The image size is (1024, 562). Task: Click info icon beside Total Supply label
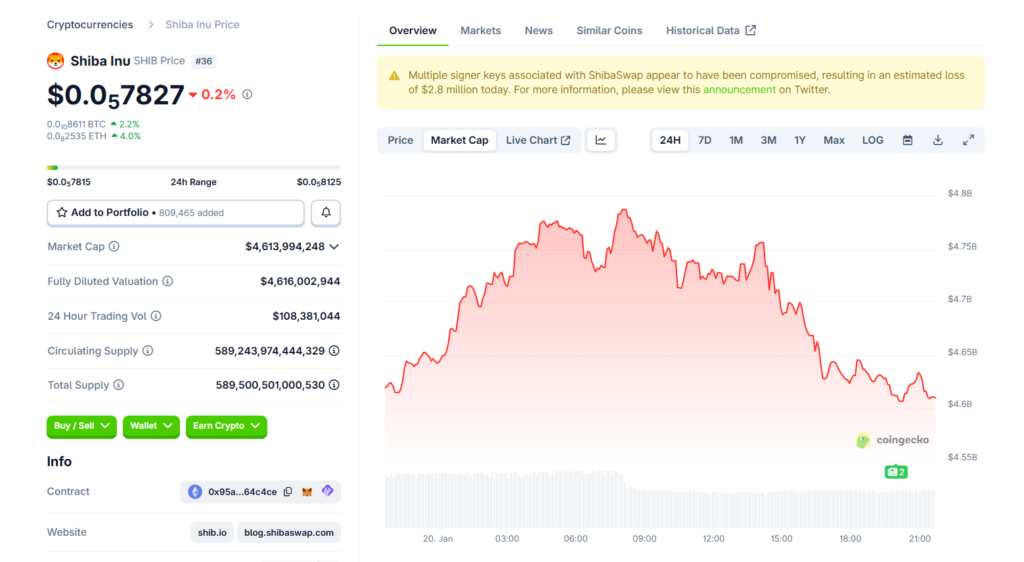[x=119, y=385]
